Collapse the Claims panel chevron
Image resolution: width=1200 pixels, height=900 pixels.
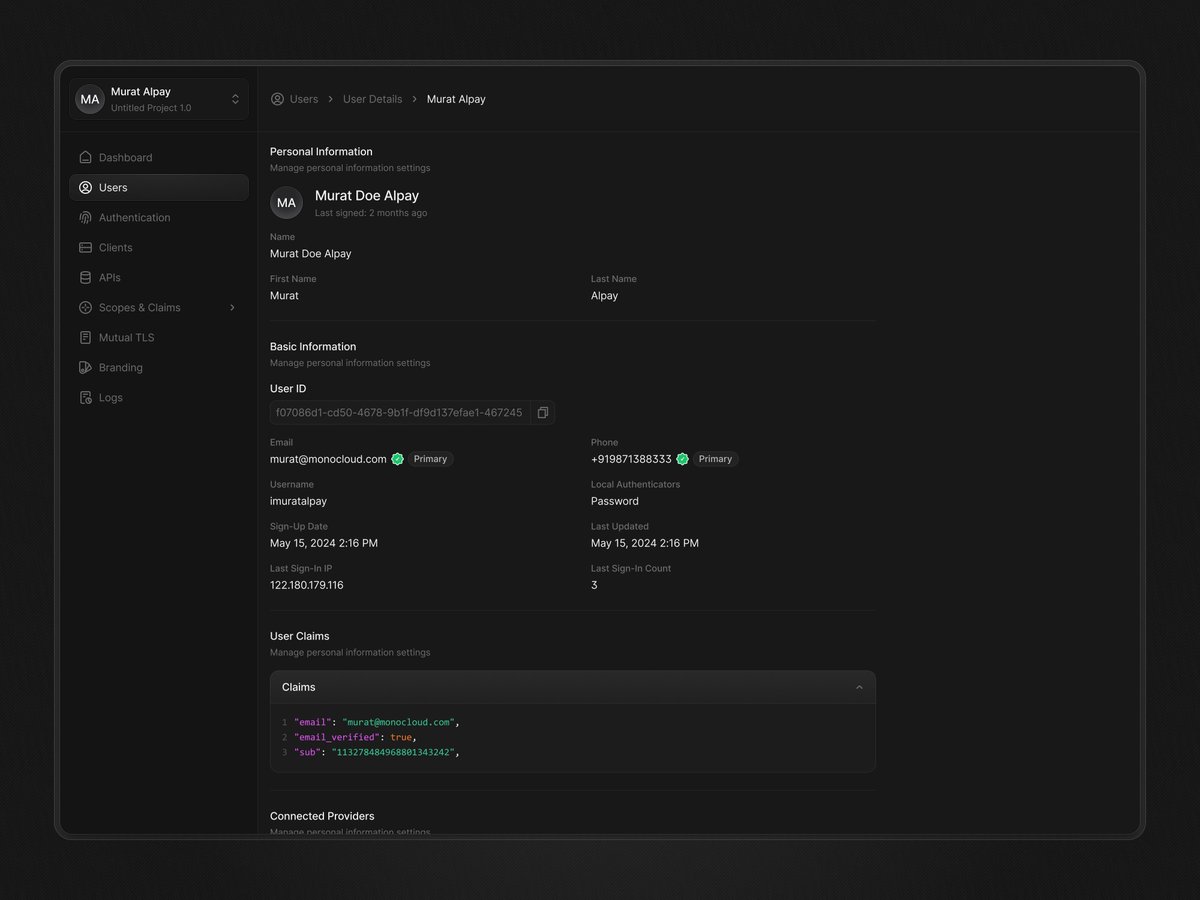(x=859, y=687)
